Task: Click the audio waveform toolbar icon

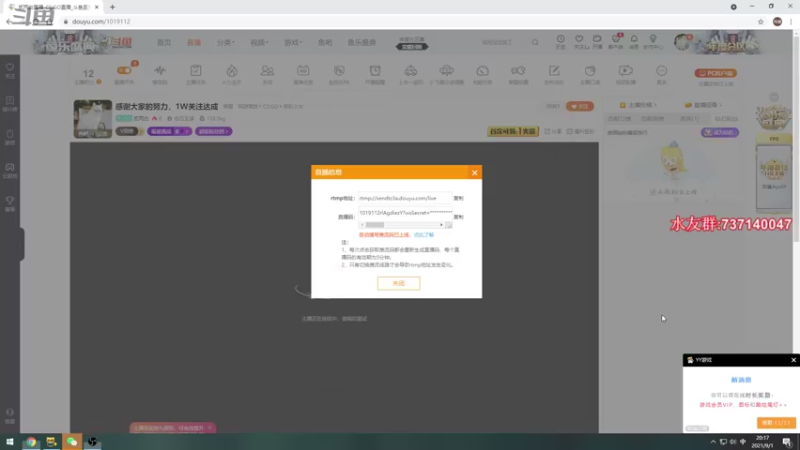Action: (160, 70)
